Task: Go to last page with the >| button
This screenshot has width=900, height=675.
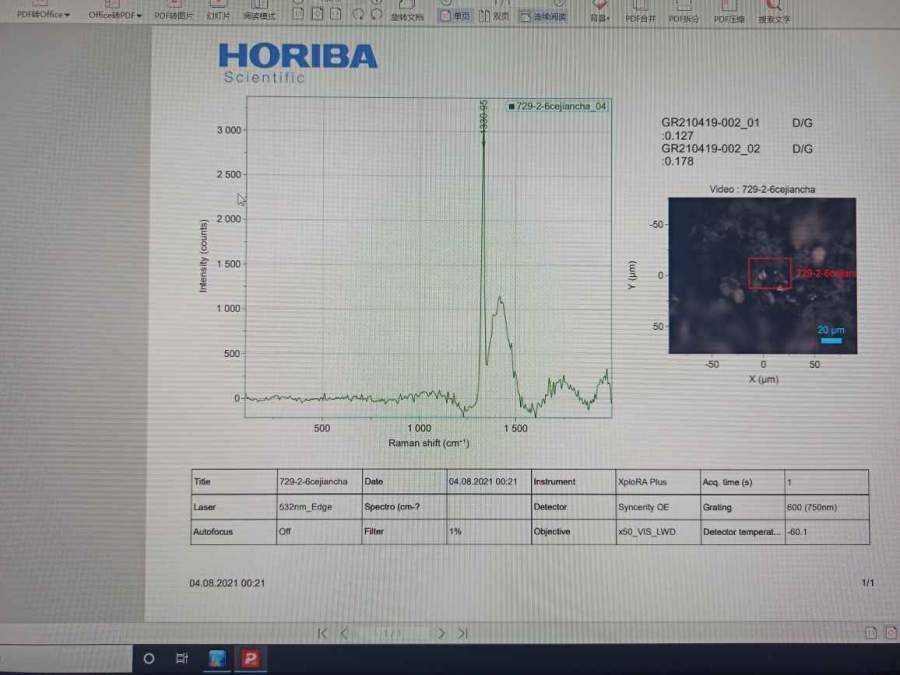Action: click(x=463, y=633)
